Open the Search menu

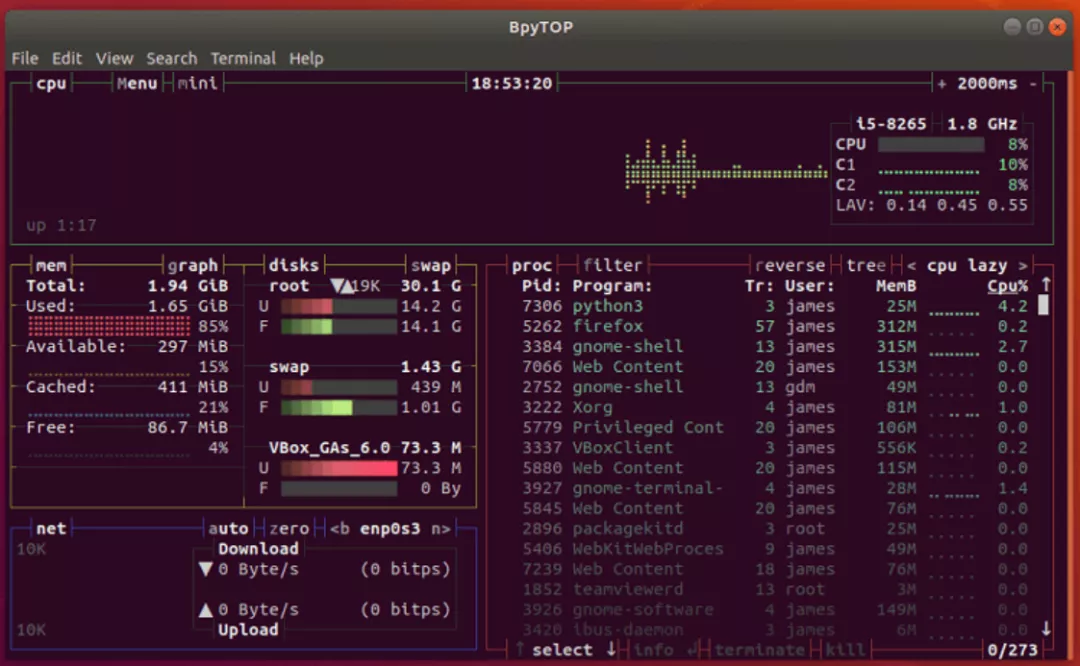(x=171, y=58)
